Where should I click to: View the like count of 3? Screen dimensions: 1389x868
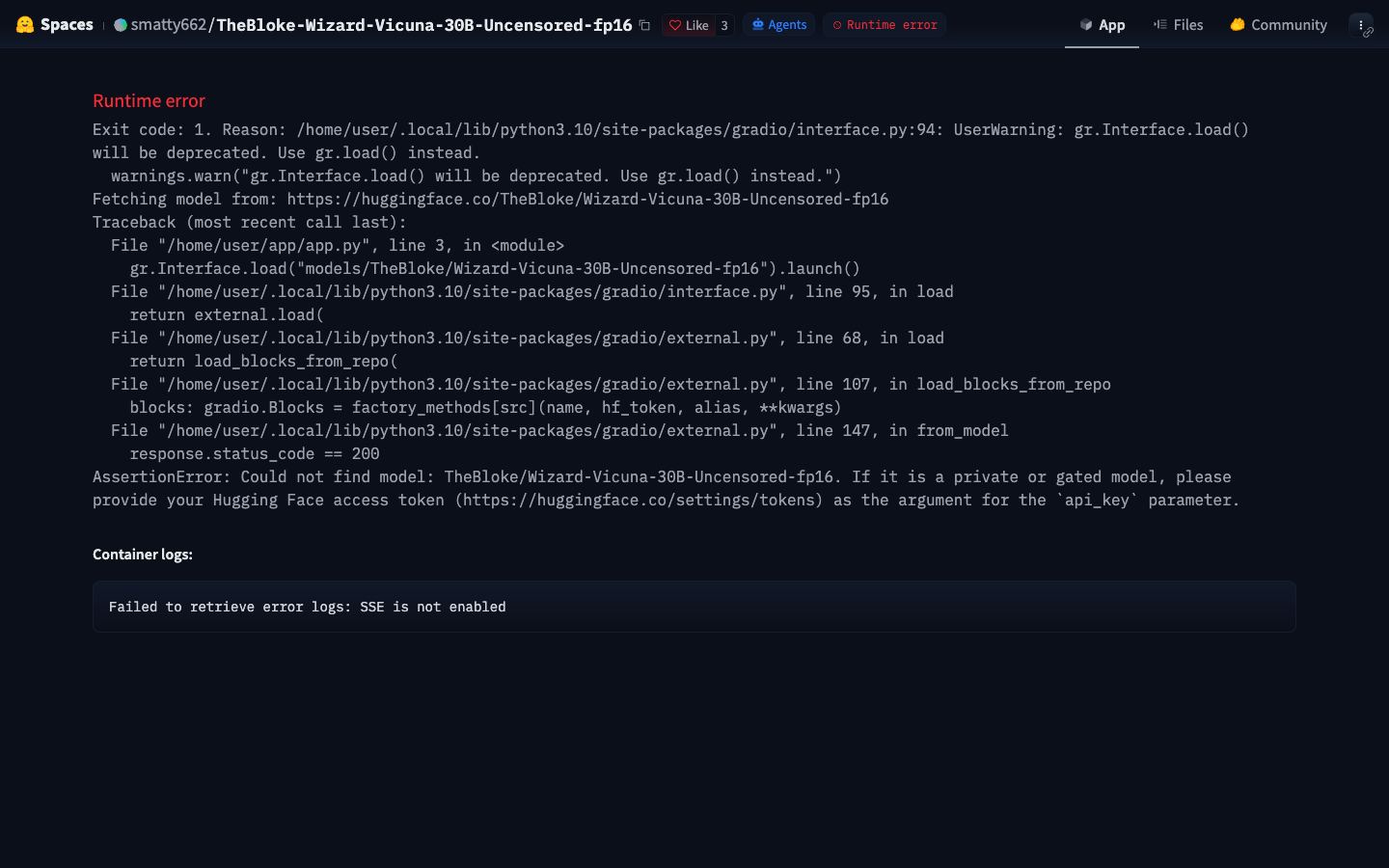(724, 25)
